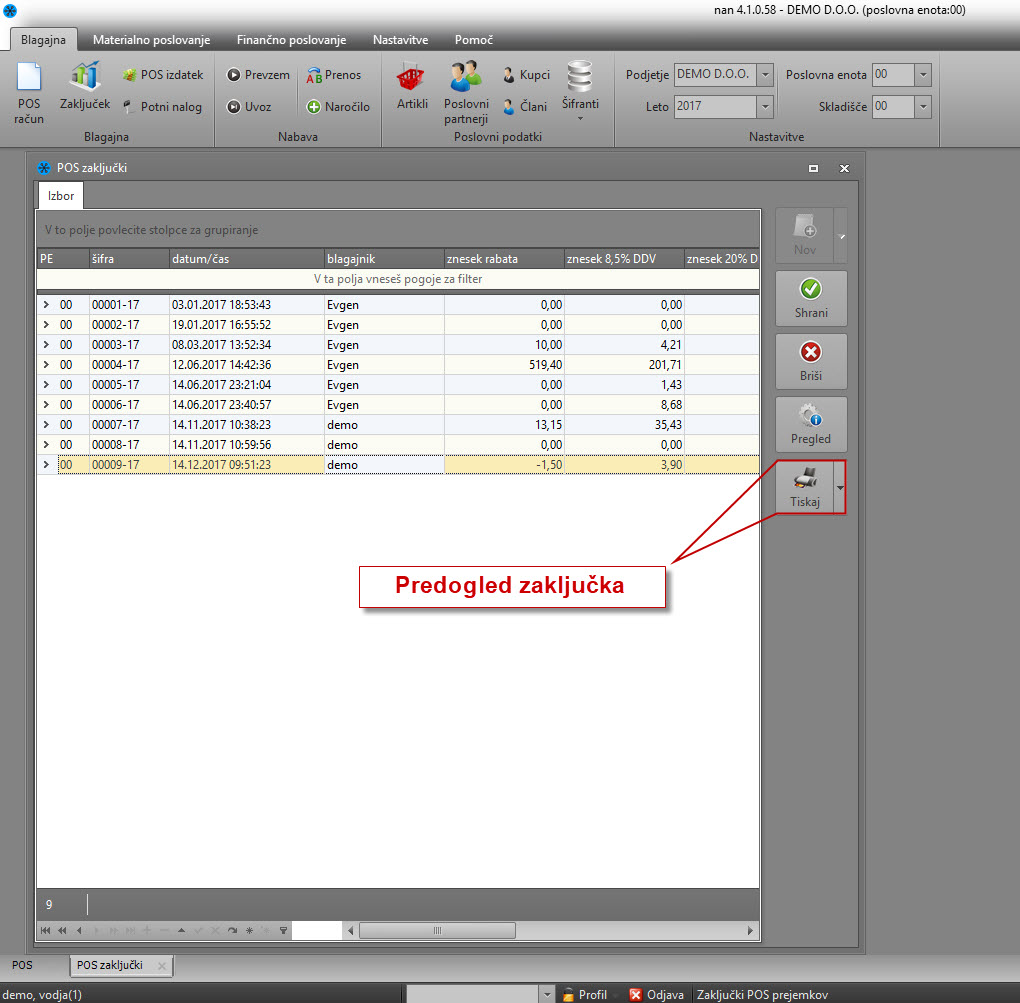
Task: Open the Tiskaj dropdown arrow
Action: tap(840, 488)
